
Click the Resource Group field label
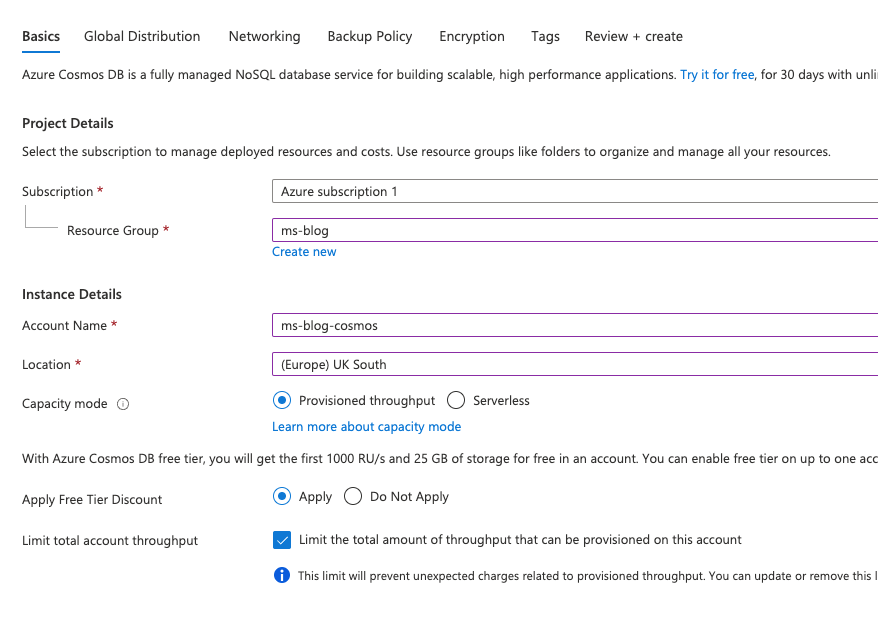[x=113, y=231]
